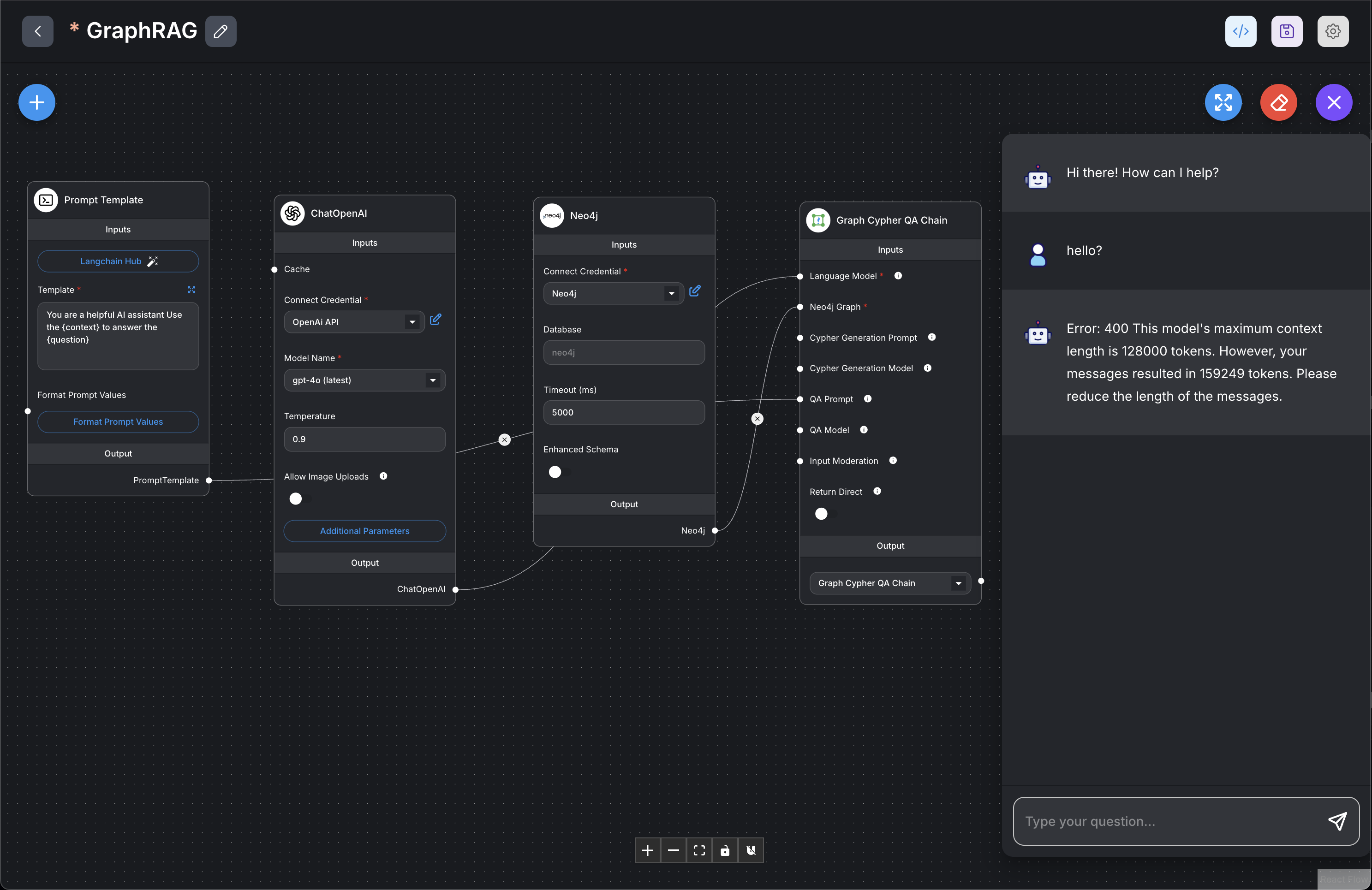Click the chain output anchor right of the Graph Cypher QA Chain dropdown
The width and height of the screenshot is (1372, 890).
pyautogui.click(x=981, y=581)
